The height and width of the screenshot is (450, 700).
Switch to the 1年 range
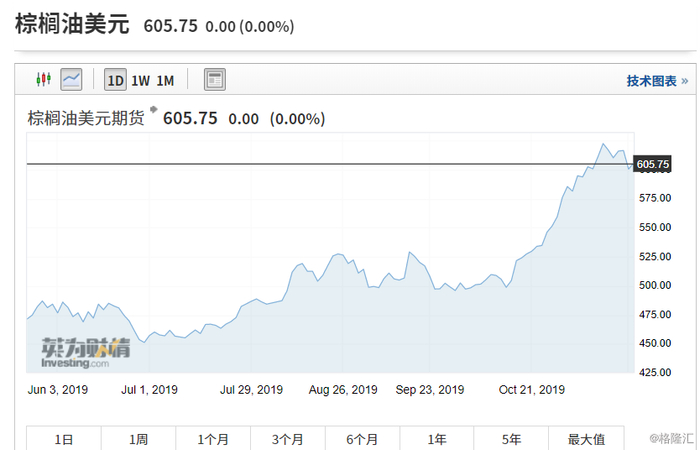pos(437,439)
